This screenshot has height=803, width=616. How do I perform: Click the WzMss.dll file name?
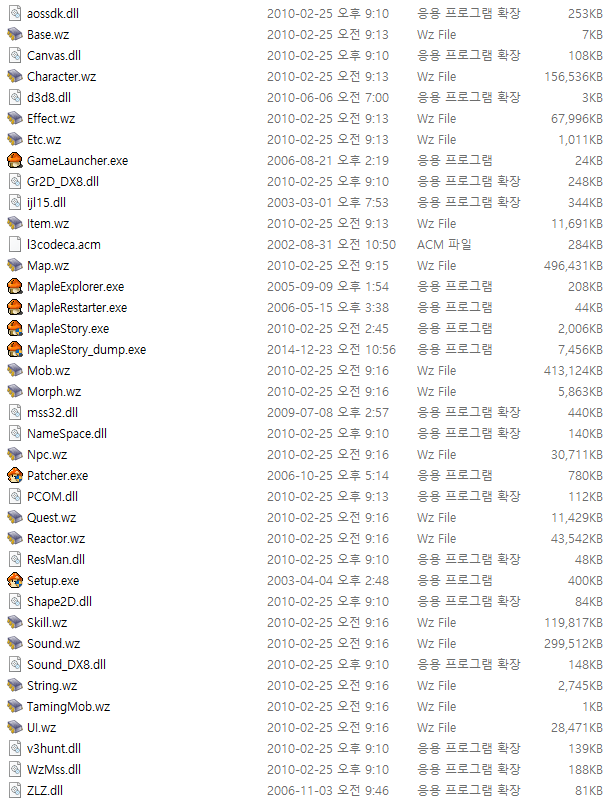point(54,769)
